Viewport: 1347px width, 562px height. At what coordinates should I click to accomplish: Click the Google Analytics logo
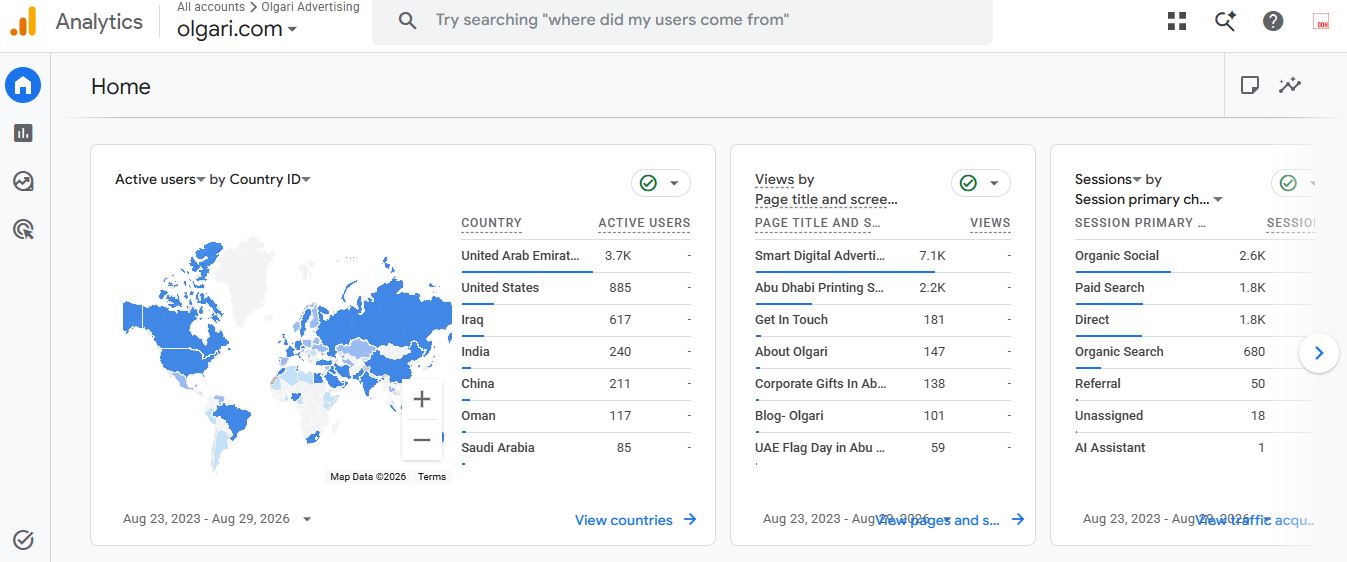tap(23, 21)
